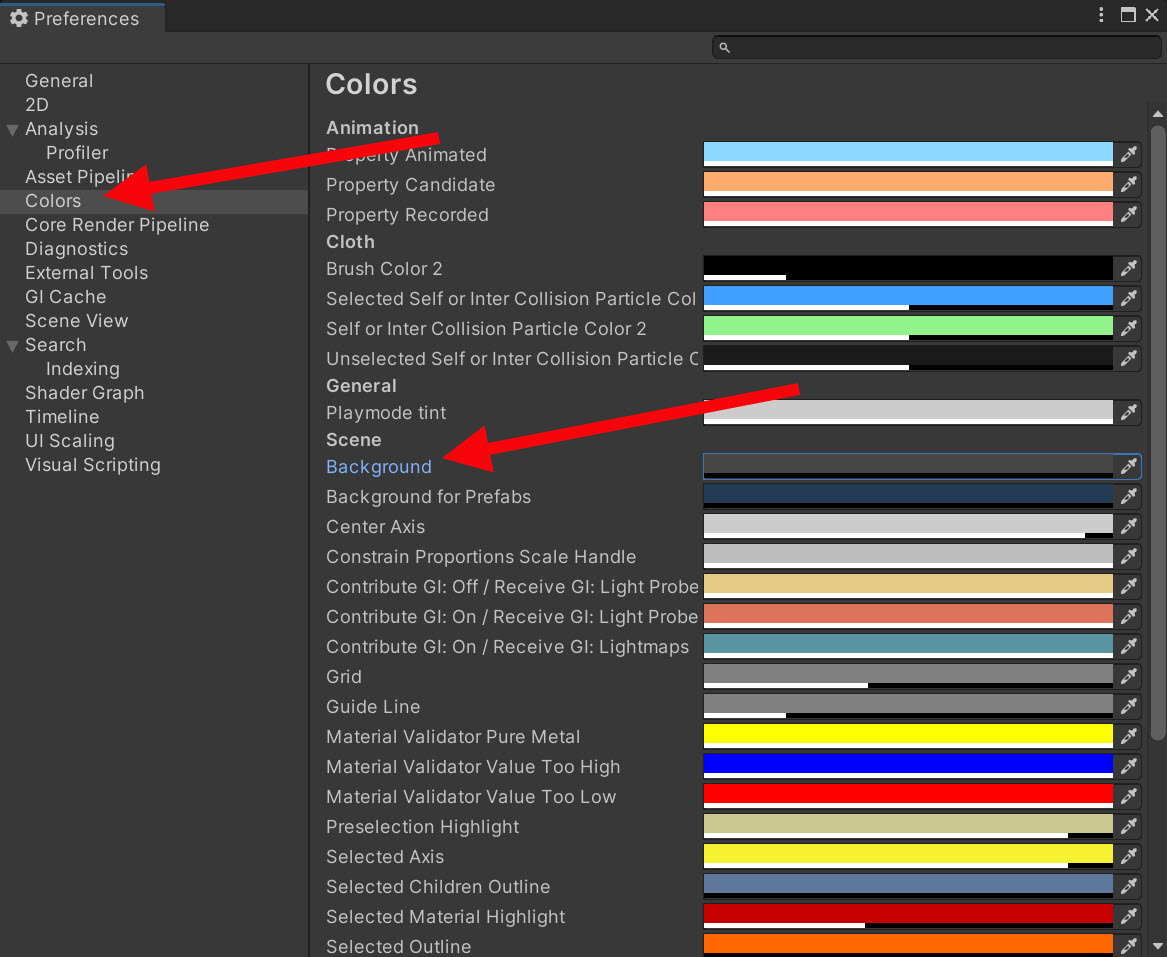1167x957 pixels.
Task: Click the eyedropper for Property Recorded
Action: point(1128,214)
